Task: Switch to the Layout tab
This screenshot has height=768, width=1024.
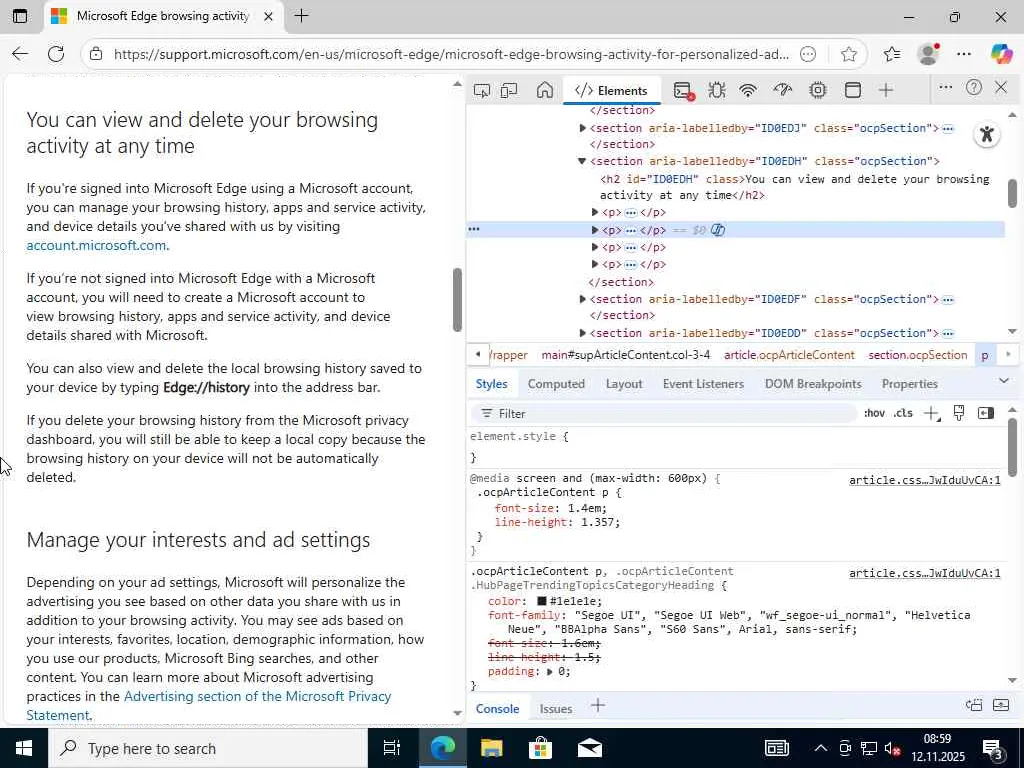Action: [624, 384]
